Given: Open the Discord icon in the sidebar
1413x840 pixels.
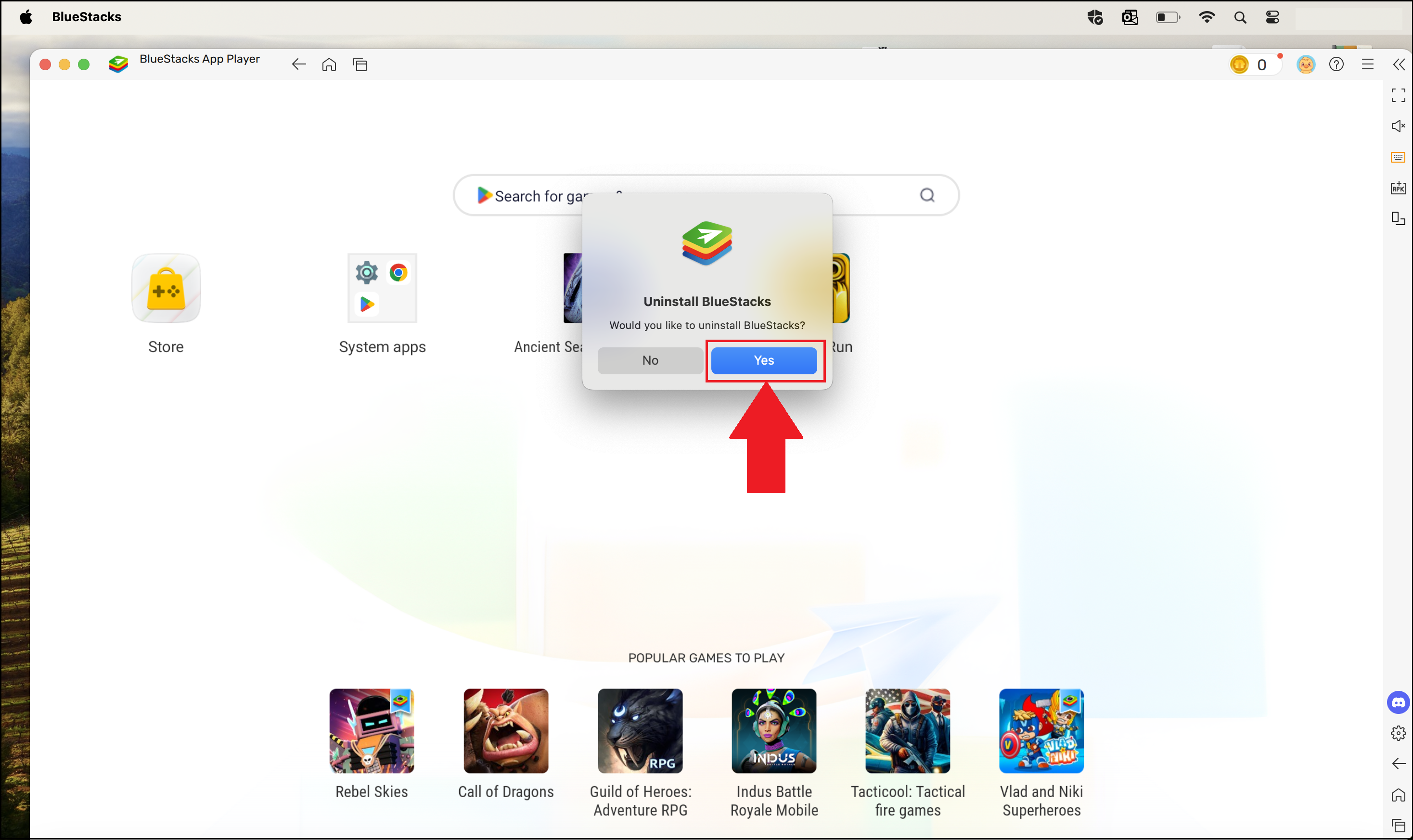Looking at the screenshot, I should [x=1398, y=702].
